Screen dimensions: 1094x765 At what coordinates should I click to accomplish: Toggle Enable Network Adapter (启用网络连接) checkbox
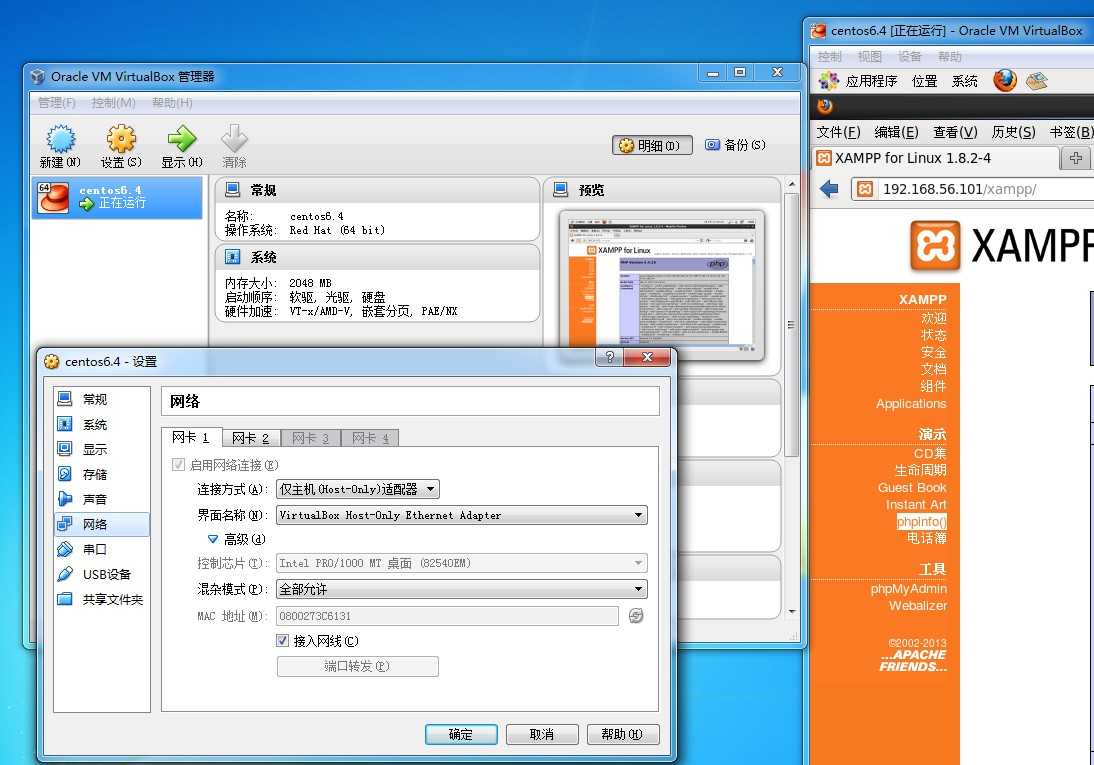(178, 465)
